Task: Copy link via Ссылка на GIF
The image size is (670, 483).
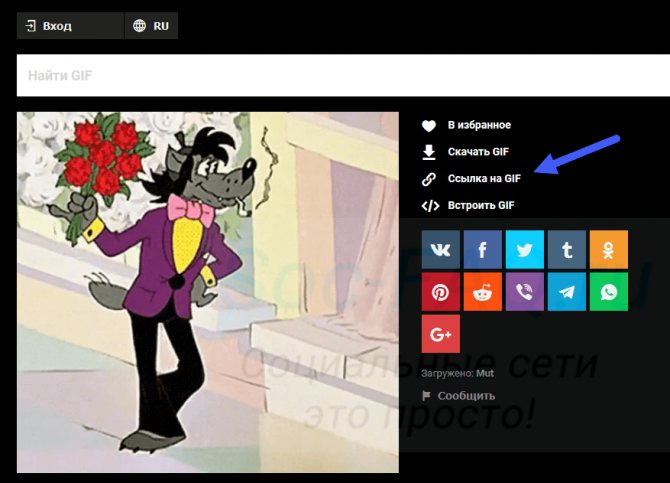Action: coord(484,178)
